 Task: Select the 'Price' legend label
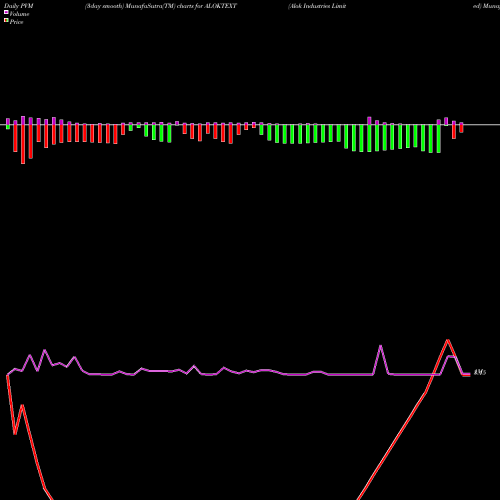pos(16,22)
